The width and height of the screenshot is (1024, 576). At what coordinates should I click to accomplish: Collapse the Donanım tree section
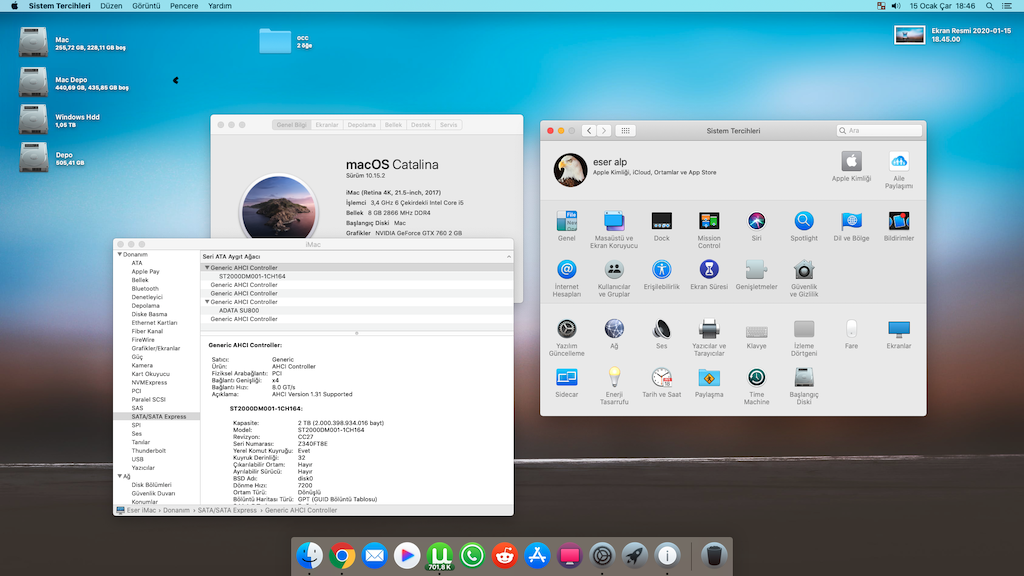(x=119, y=254)
